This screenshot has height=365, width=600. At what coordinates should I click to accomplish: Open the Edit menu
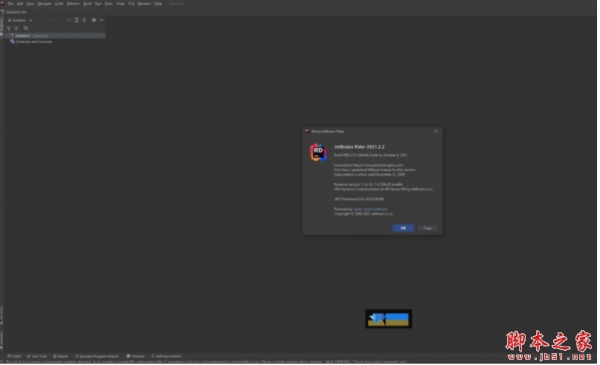click(20, 3)
